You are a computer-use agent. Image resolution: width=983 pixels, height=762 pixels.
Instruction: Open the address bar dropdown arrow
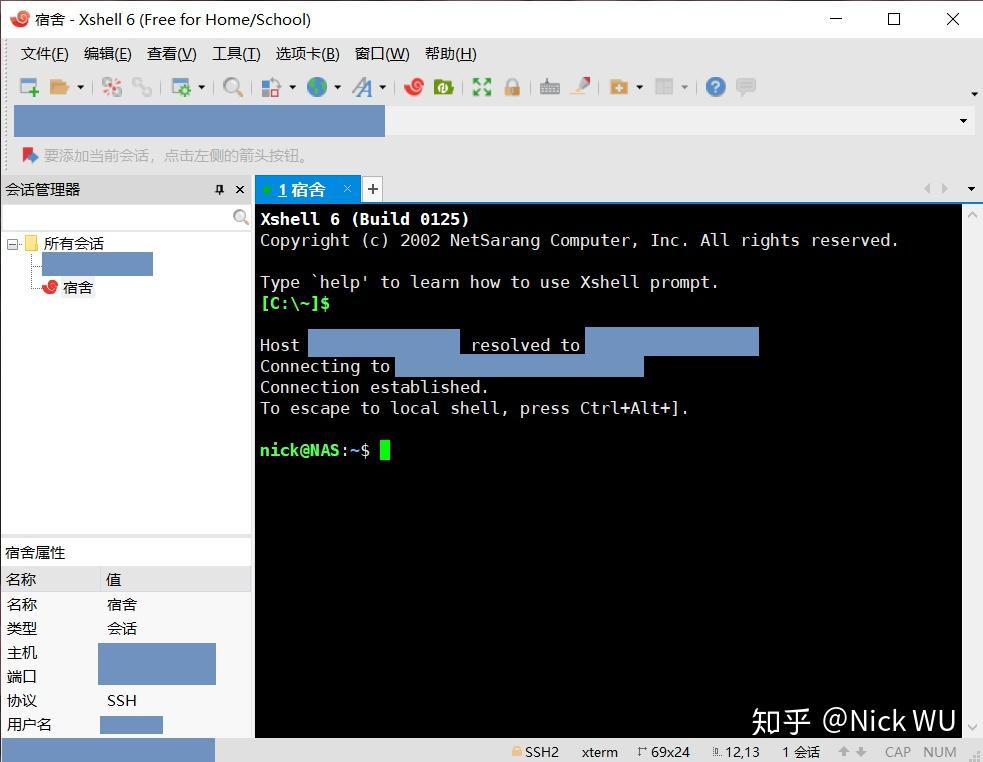coord(962,120)
